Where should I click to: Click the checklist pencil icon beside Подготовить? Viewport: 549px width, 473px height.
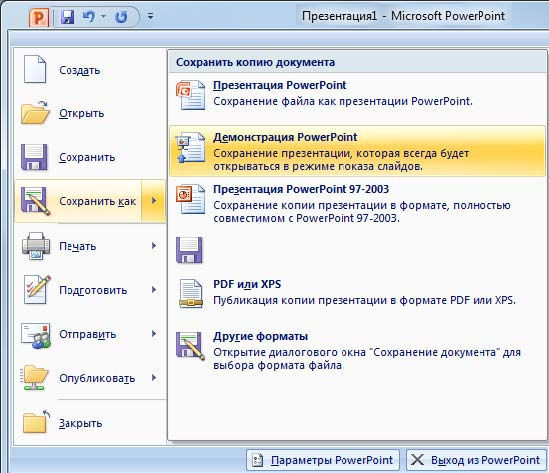pos(36,290)
